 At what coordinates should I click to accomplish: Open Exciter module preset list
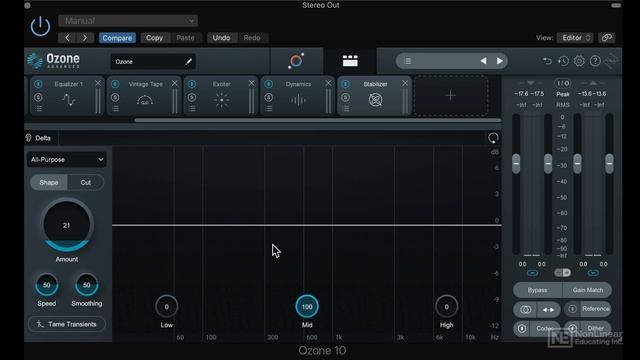click(192, 109)
